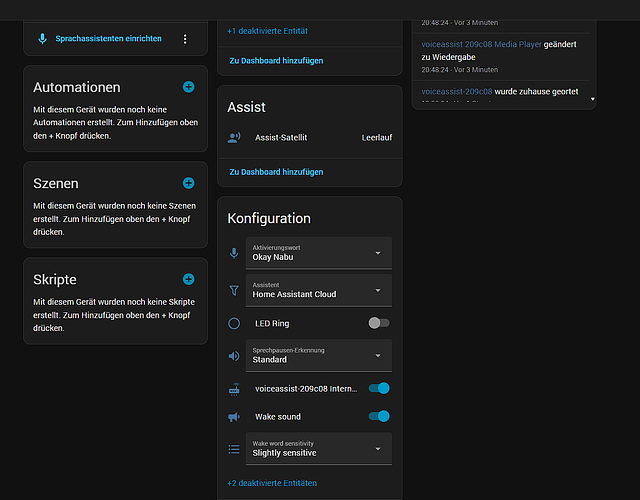The height and width of the screenshot is (500, 640).
Task: Open the Aktivierungswort dropdown showing Okay Nabu
Action: coord(319,253)
